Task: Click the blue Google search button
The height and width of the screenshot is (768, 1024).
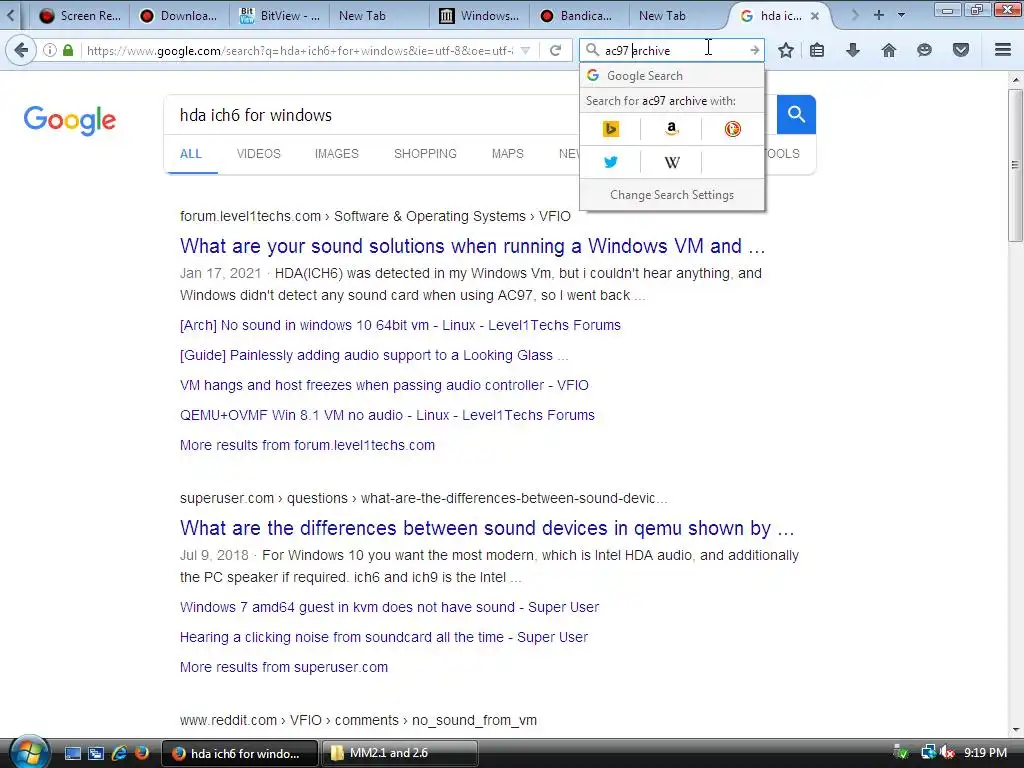Action: pos(796,114)
